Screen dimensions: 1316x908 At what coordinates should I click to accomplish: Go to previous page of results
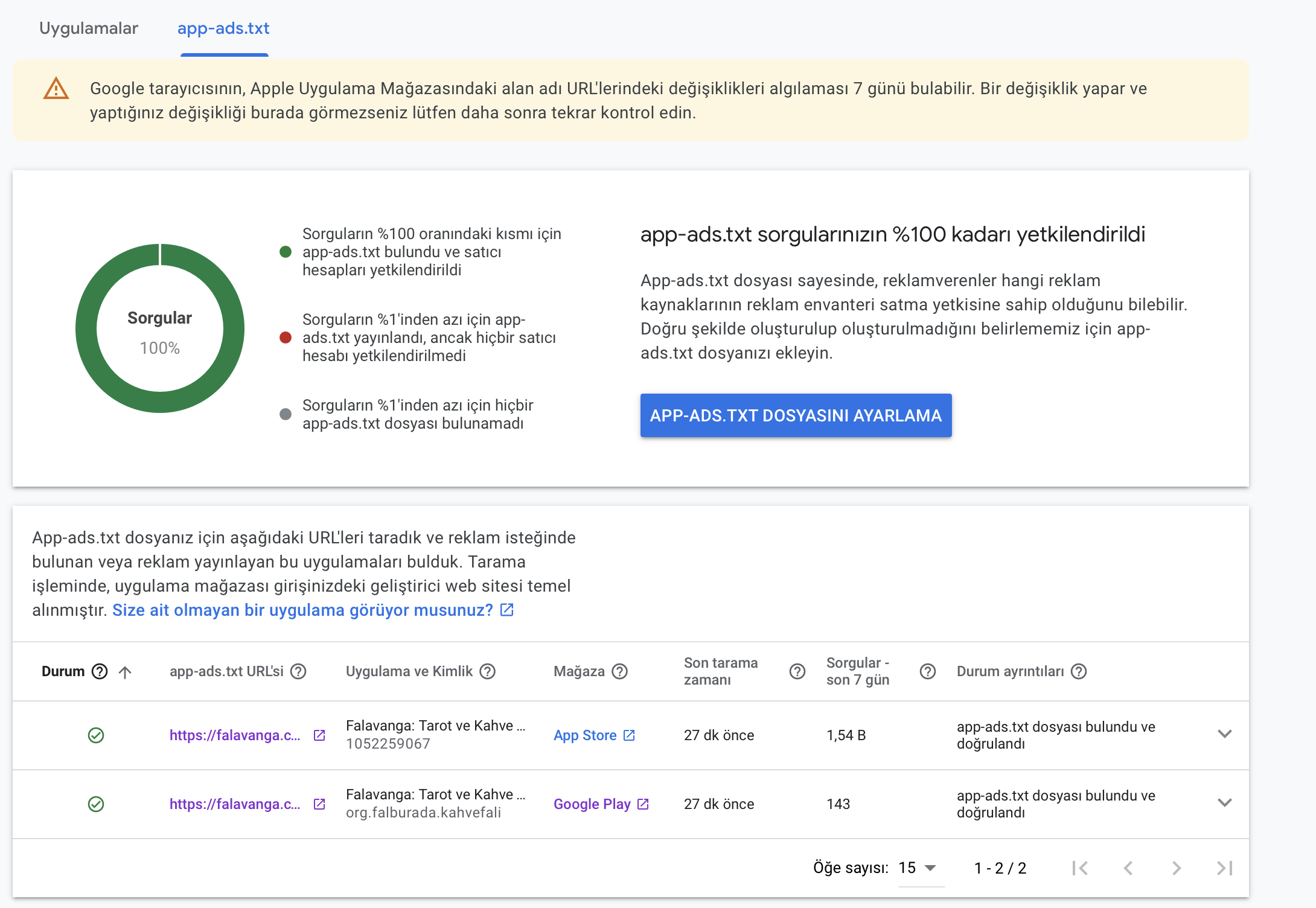pos(1128,868)
